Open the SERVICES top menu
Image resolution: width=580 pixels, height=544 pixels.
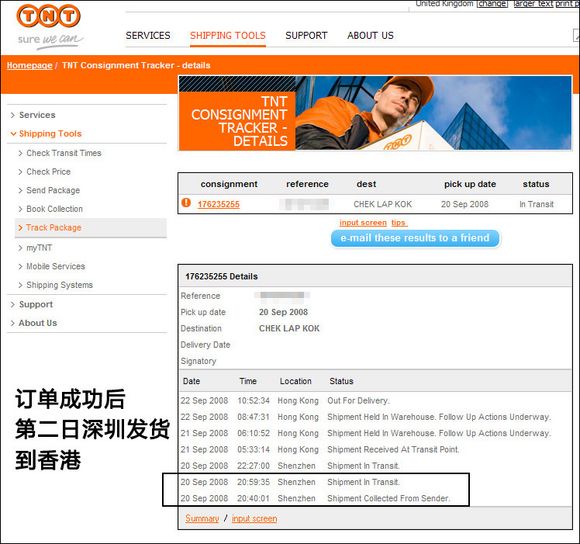click(148, 36)
